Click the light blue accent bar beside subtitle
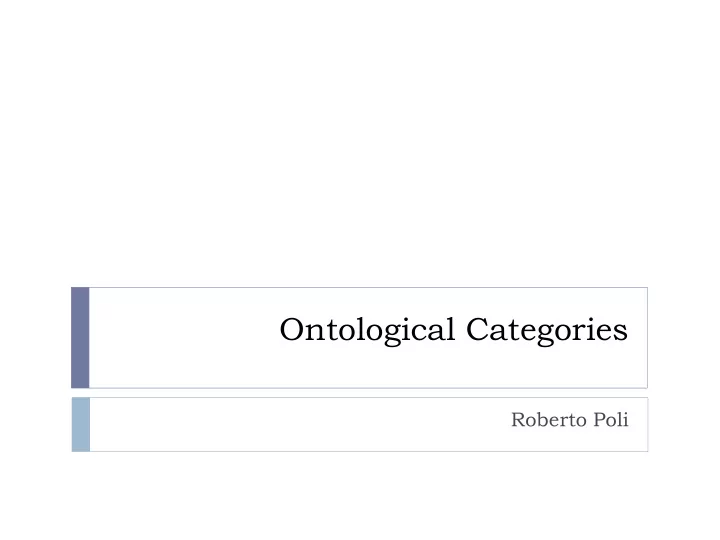This screenshot has width=720, height=540. point(81,424)
